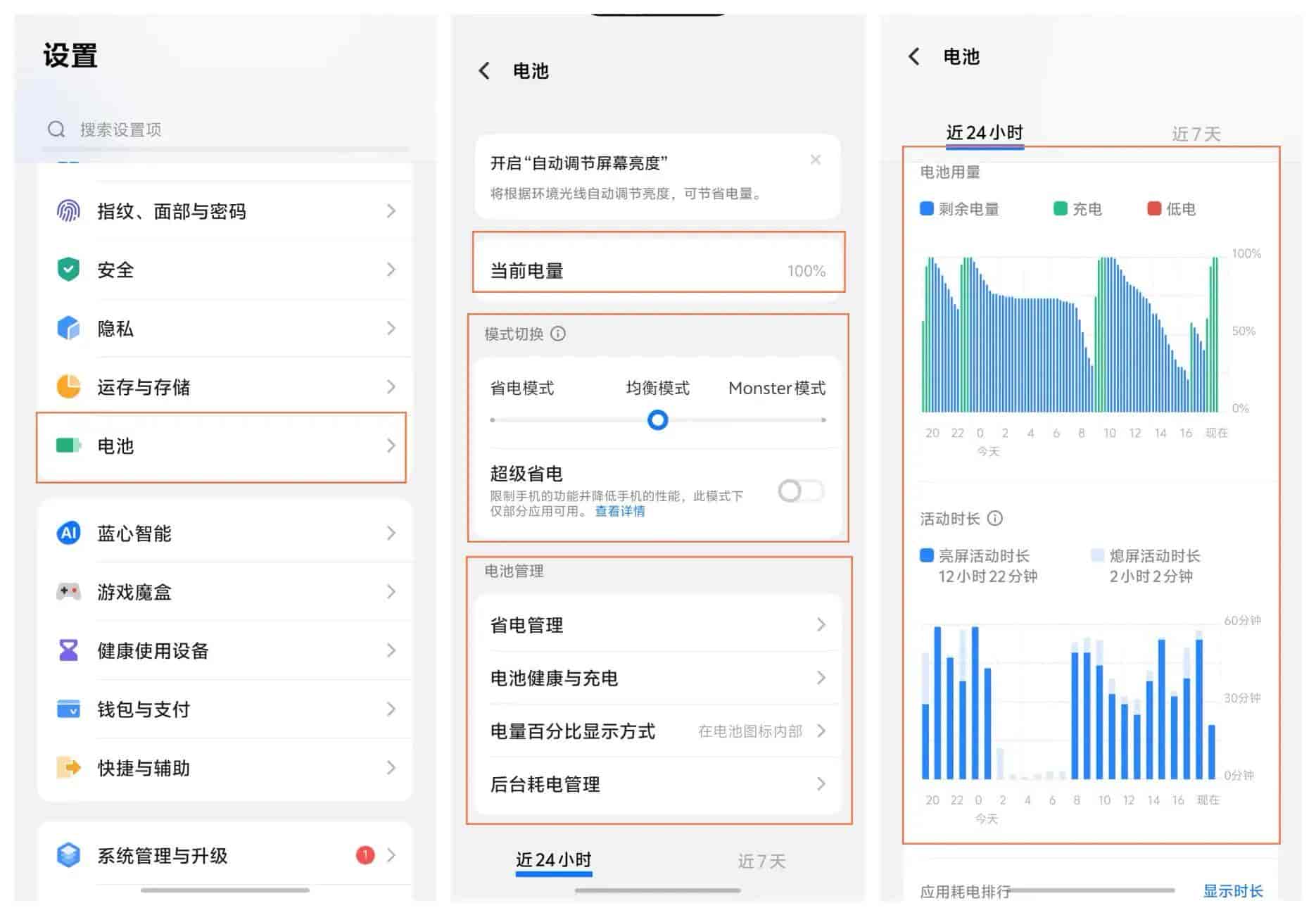This screenshot has width=1316, height=915.
Task: Tap the green shield 安全 icon
Action: [68, 270]
